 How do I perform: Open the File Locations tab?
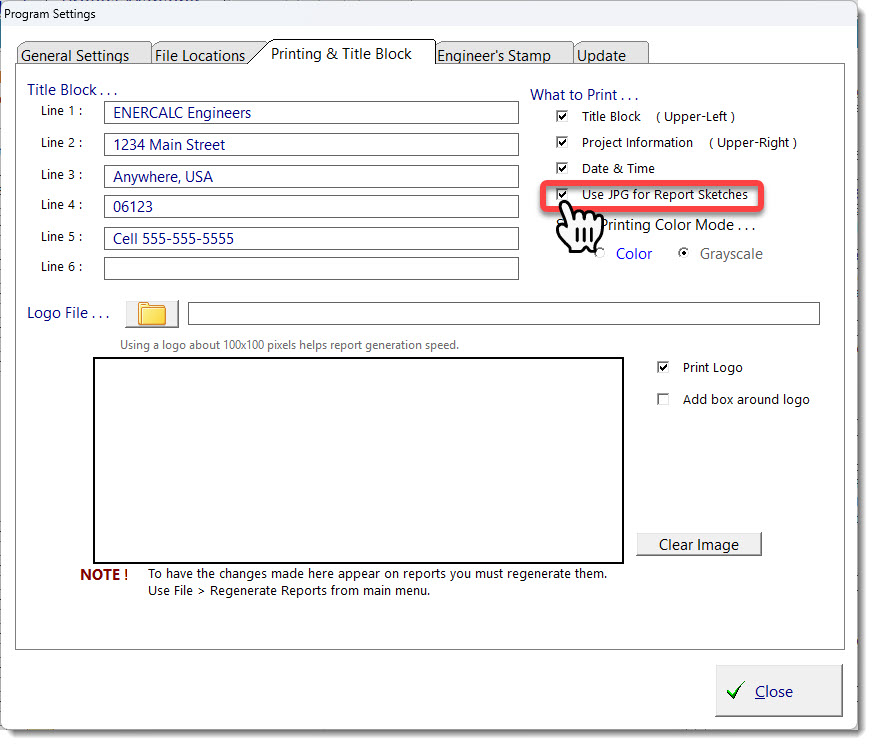click(200, 55)
